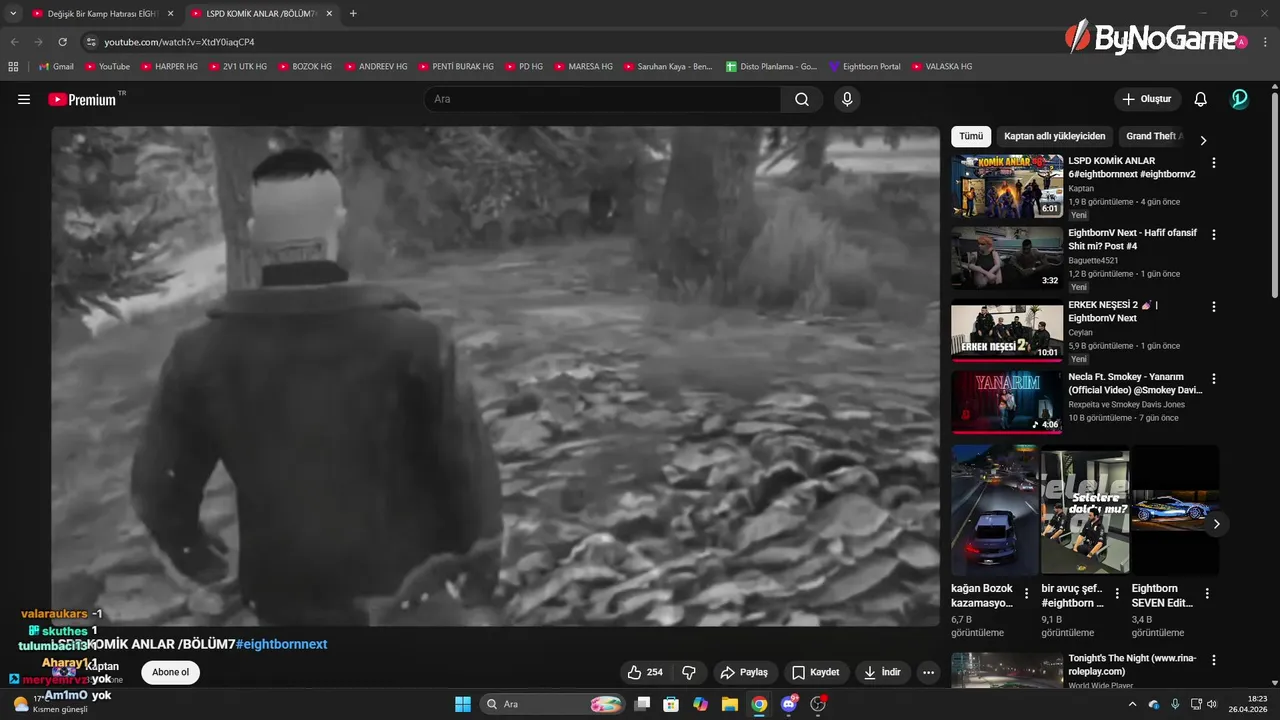Viewport: 1280px width, 720px height.
Task: Save video to playlist with Kaydet
Action: (815, 673)
